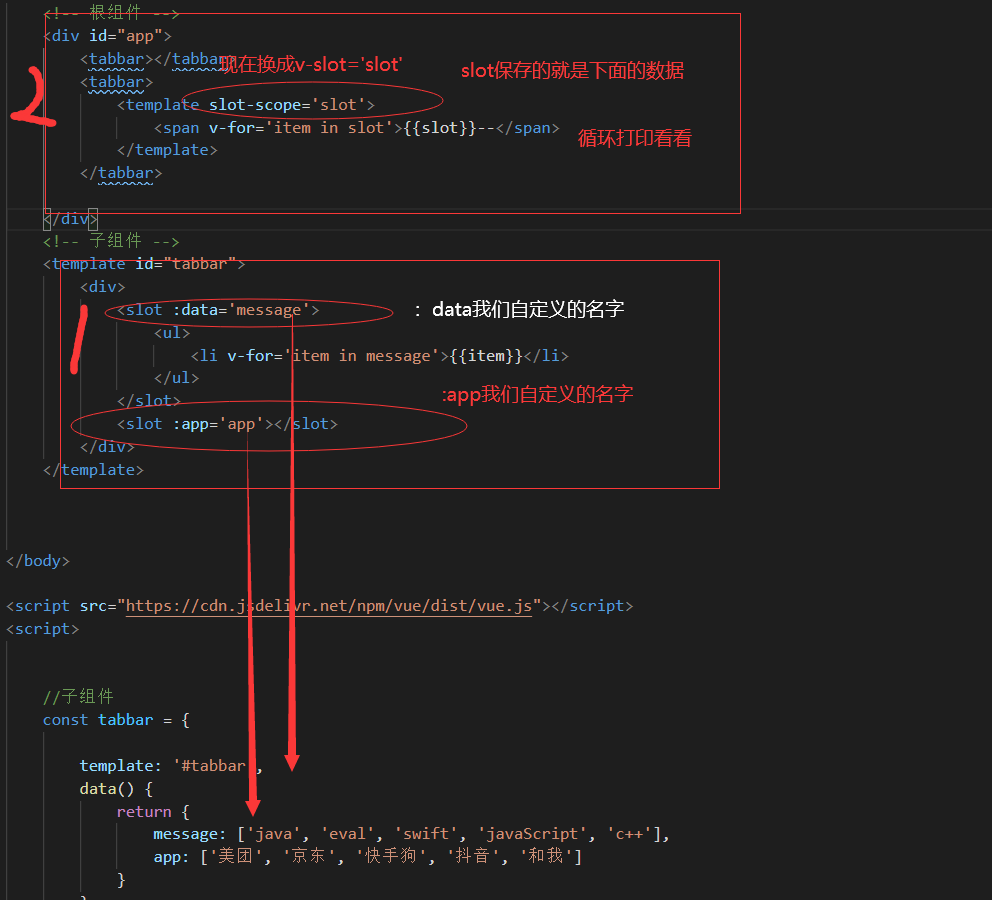Click the <div> tag inside template tabbar
The image size is (992, 900).
103,287
